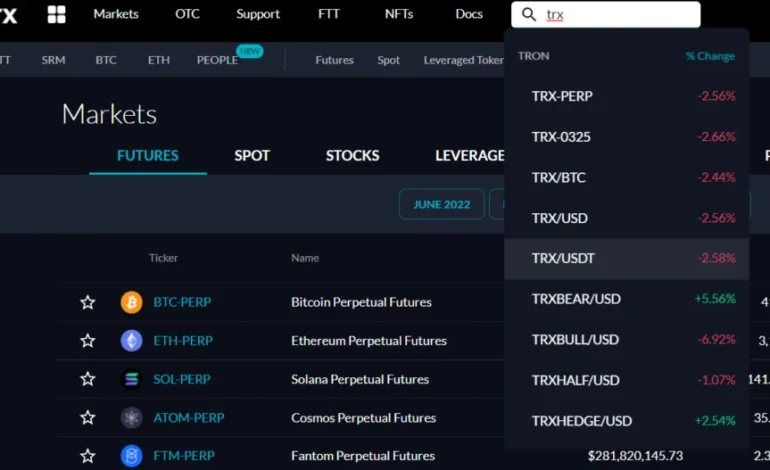Select PEOPLE in the quick bar
Screen dimensions: 770x470
pyautogui.click(x=217, y=60)
